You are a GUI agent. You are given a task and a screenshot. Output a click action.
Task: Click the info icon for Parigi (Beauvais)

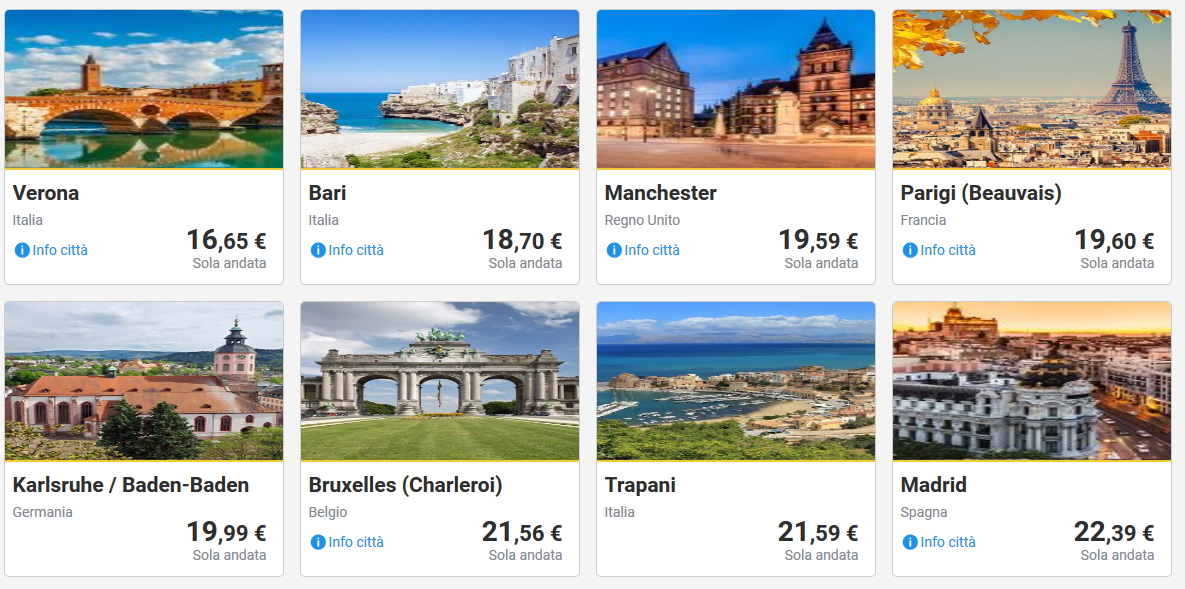pos(910,250)
